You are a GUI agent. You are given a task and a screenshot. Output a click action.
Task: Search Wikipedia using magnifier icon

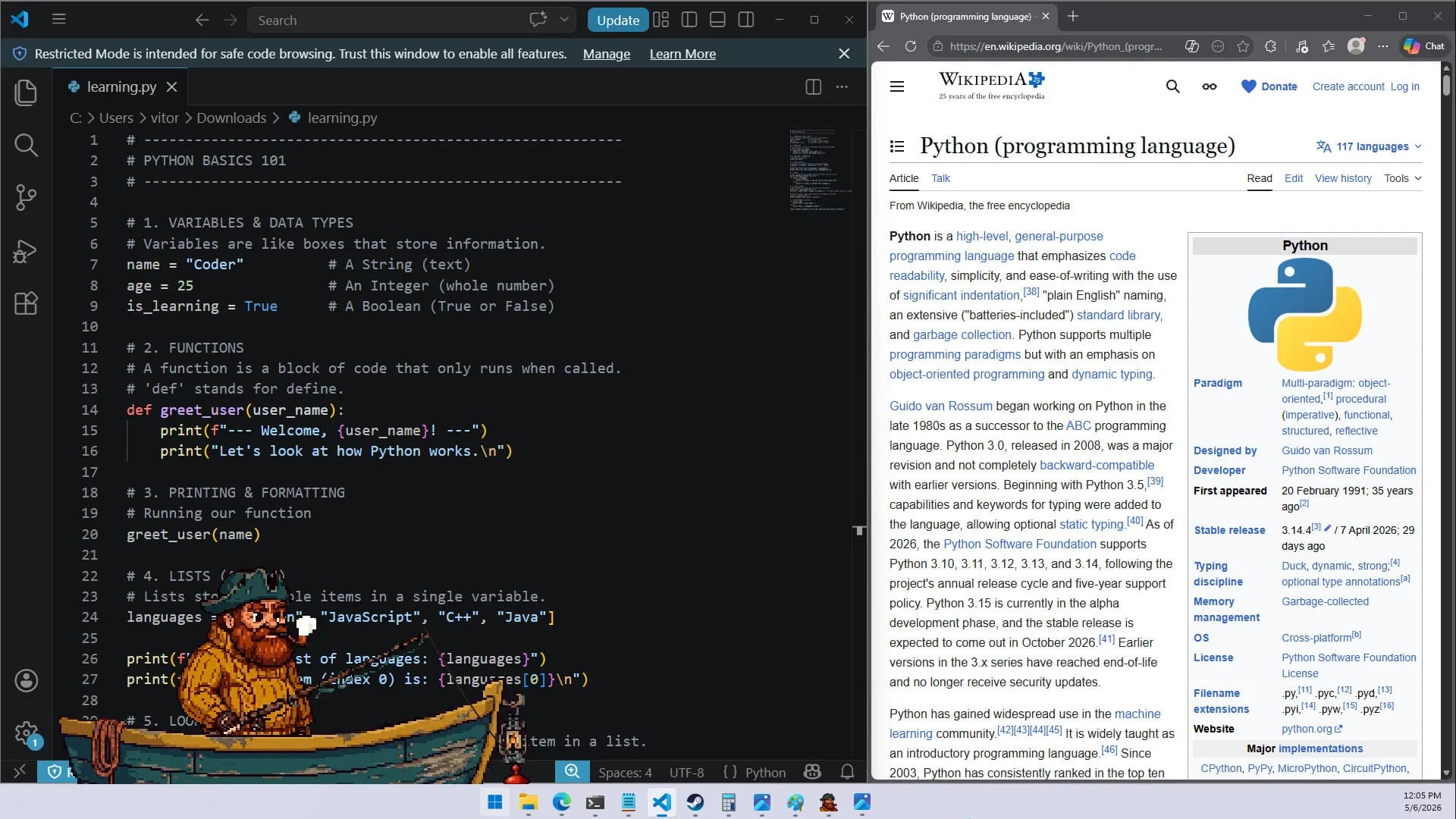(x=1172, y=86)
